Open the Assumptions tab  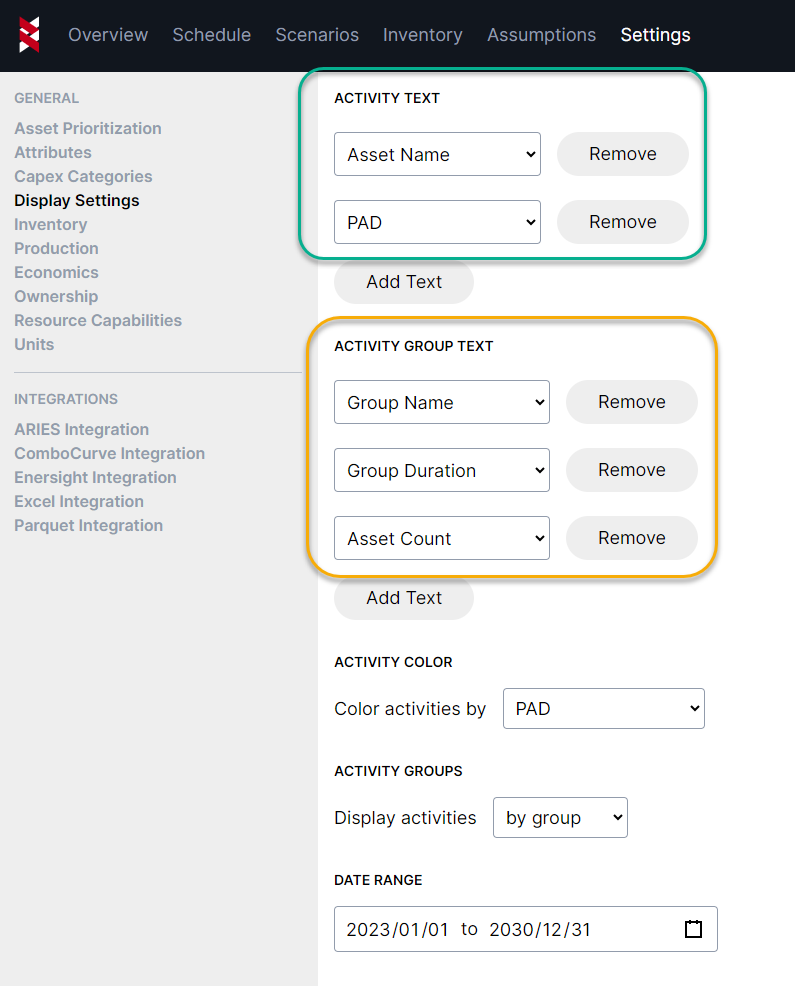pos(541,35)
